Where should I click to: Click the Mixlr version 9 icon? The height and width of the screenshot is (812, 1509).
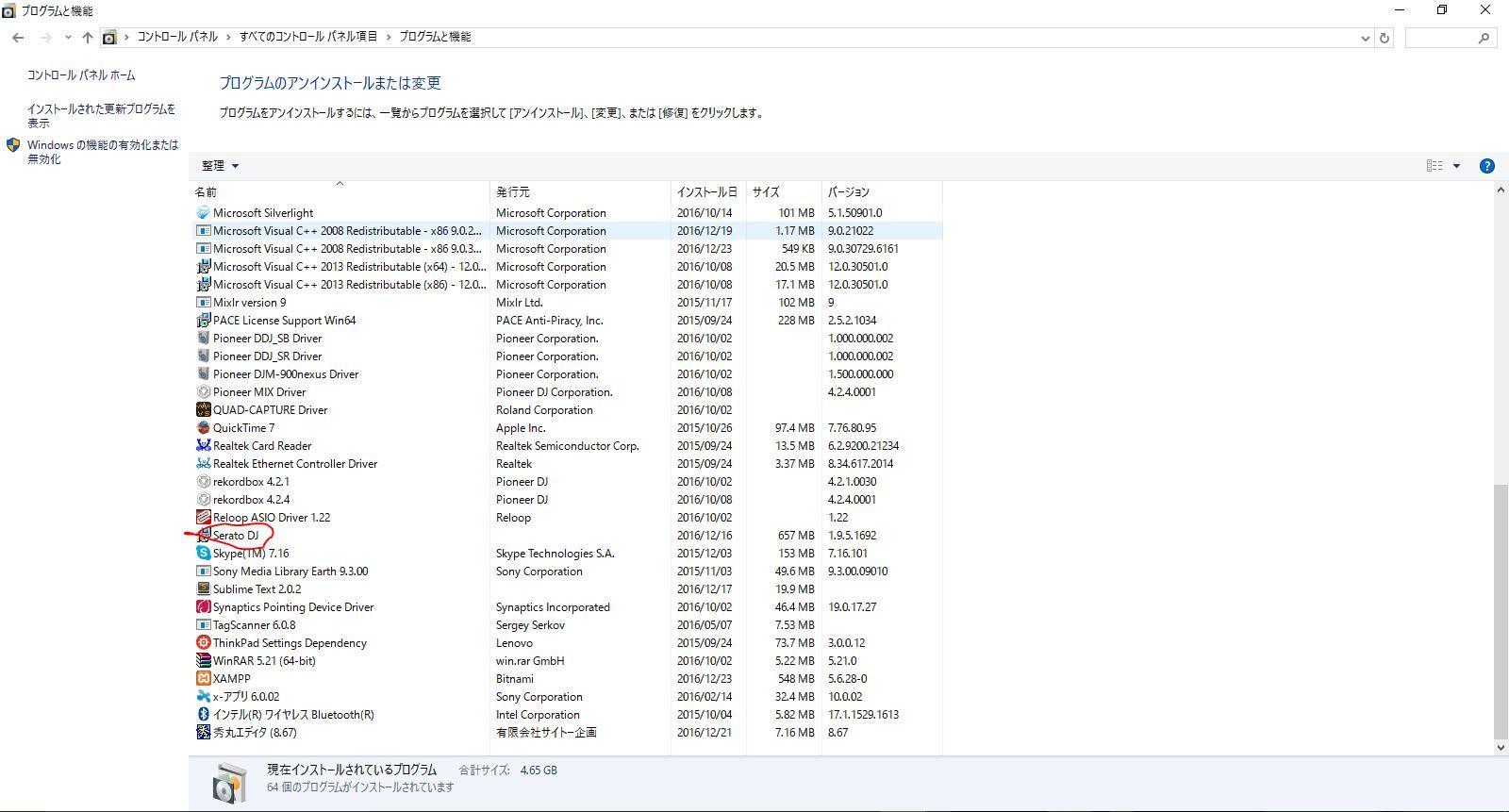[203, 303]
